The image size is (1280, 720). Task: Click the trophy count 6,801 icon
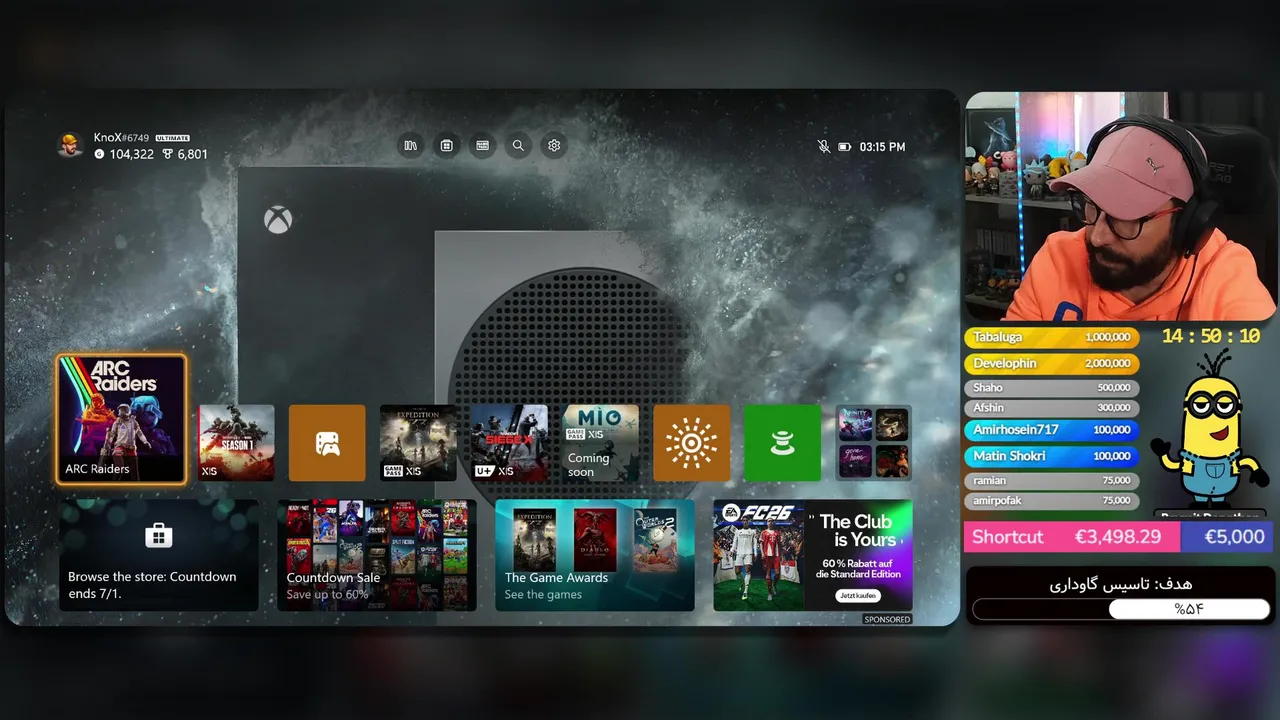pyautogui.click(x=168, y=154)
